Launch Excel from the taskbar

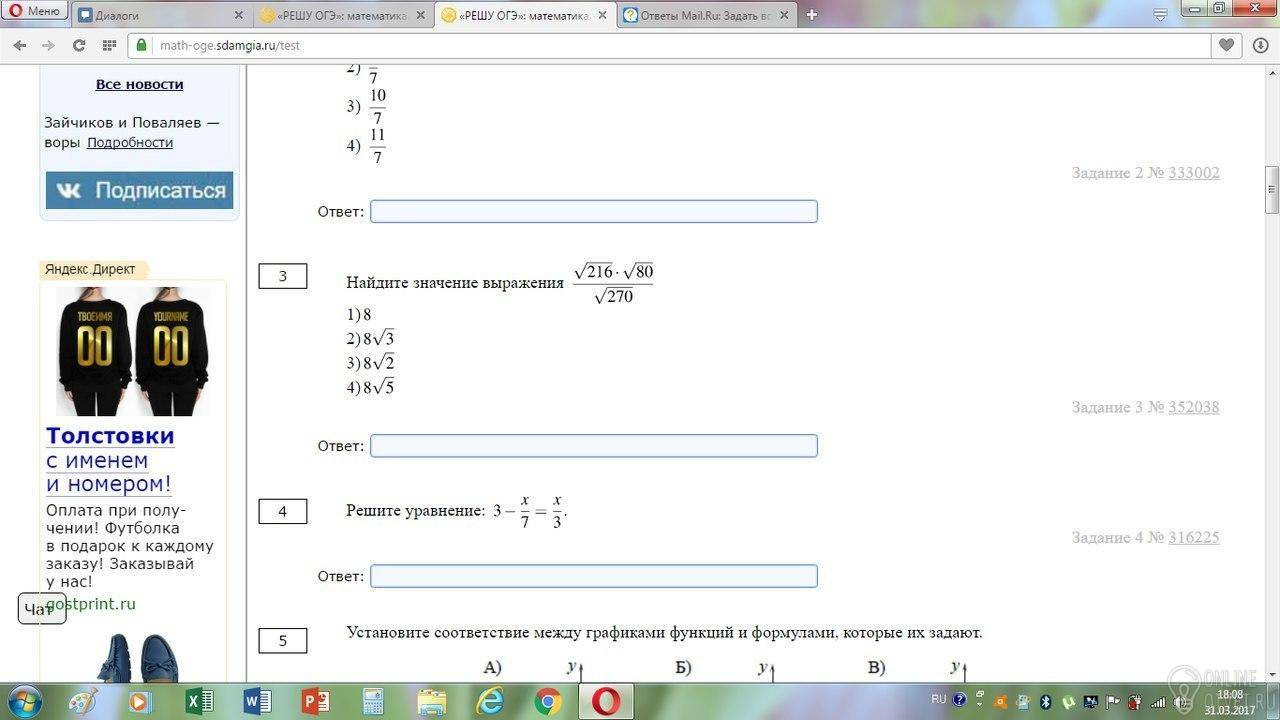199,701
